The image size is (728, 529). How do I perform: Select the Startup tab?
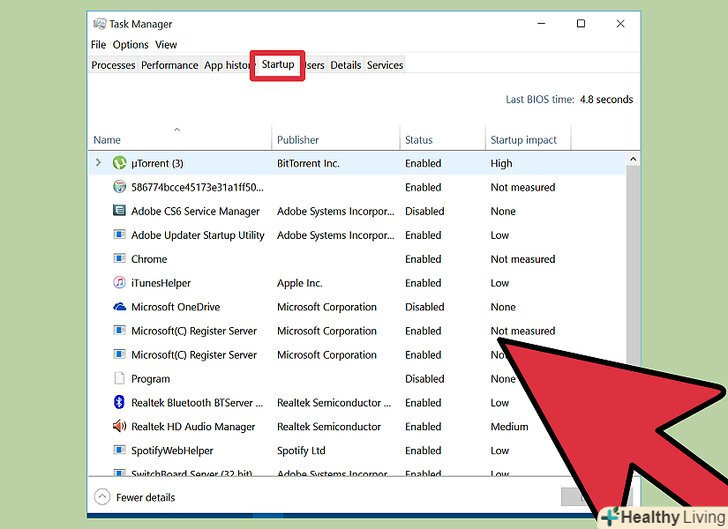278,65
